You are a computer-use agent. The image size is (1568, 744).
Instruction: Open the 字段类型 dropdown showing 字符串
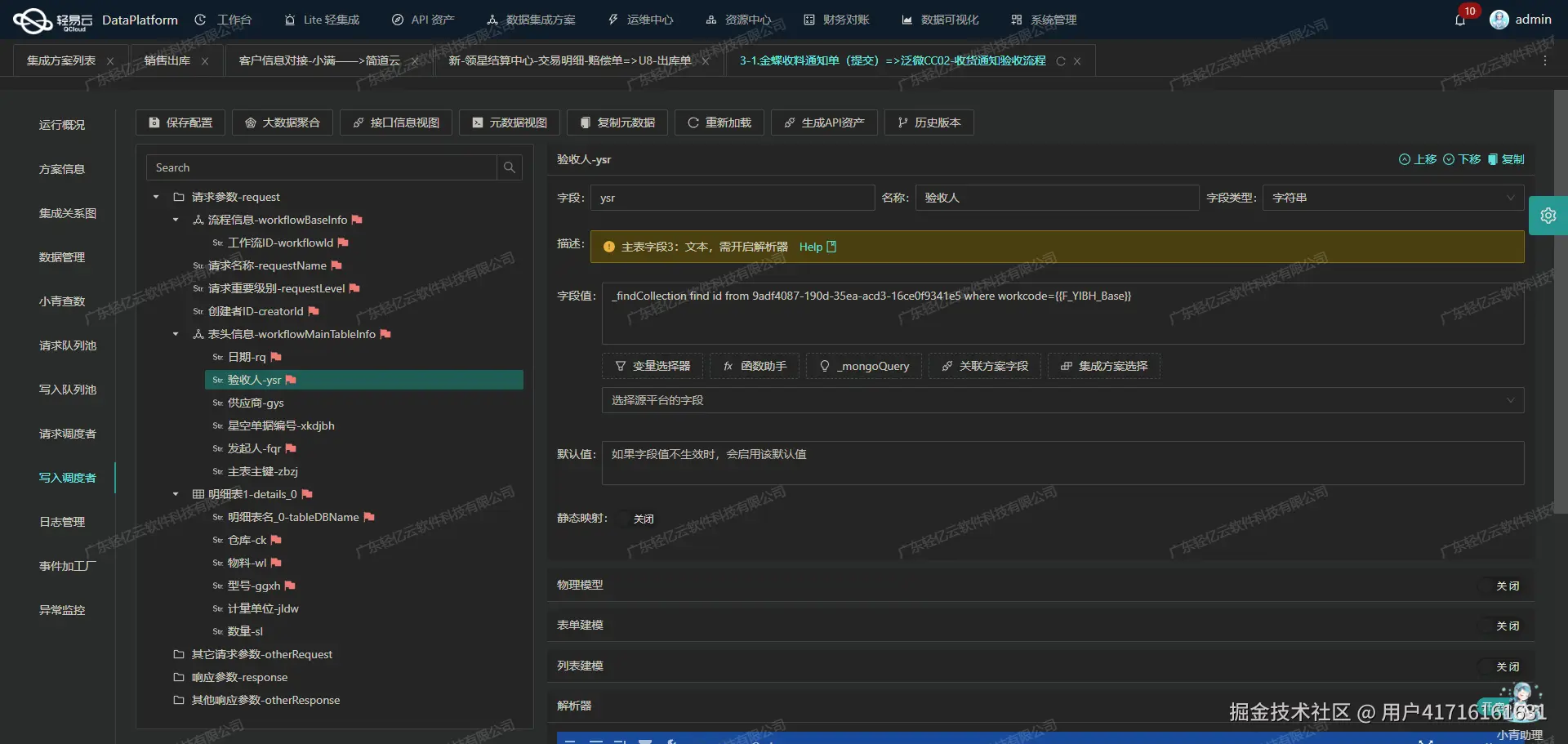point(1392,198)
